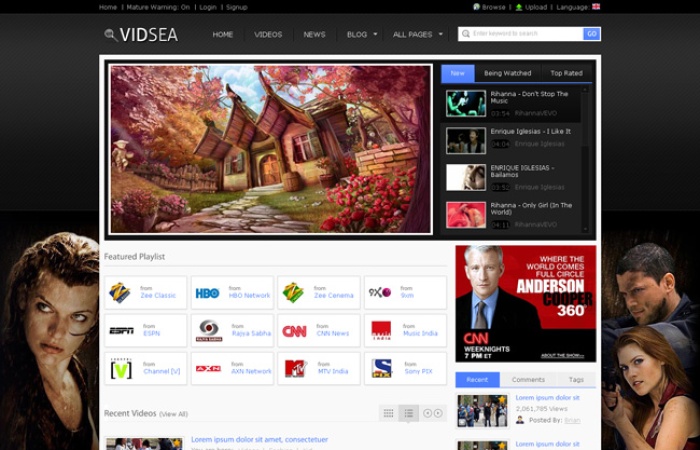This screenshot has height=450, width=700.
Task: Open the Zee Cenema logo
Action: pyautogui.click(x=293, y=293)
